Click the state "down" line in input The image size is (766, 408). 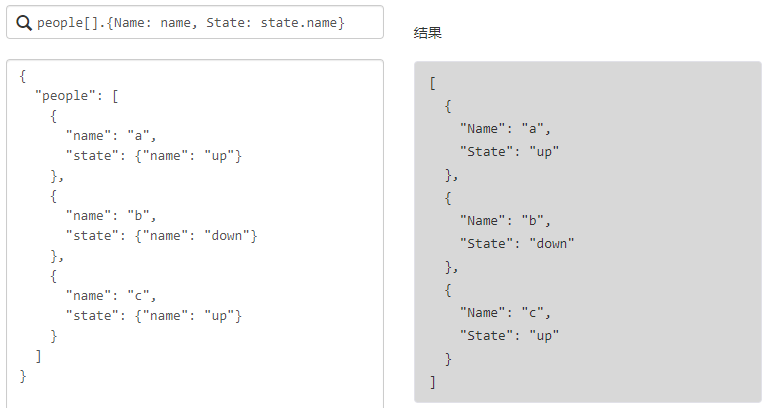pyautogui.click(x=161, y=235)
